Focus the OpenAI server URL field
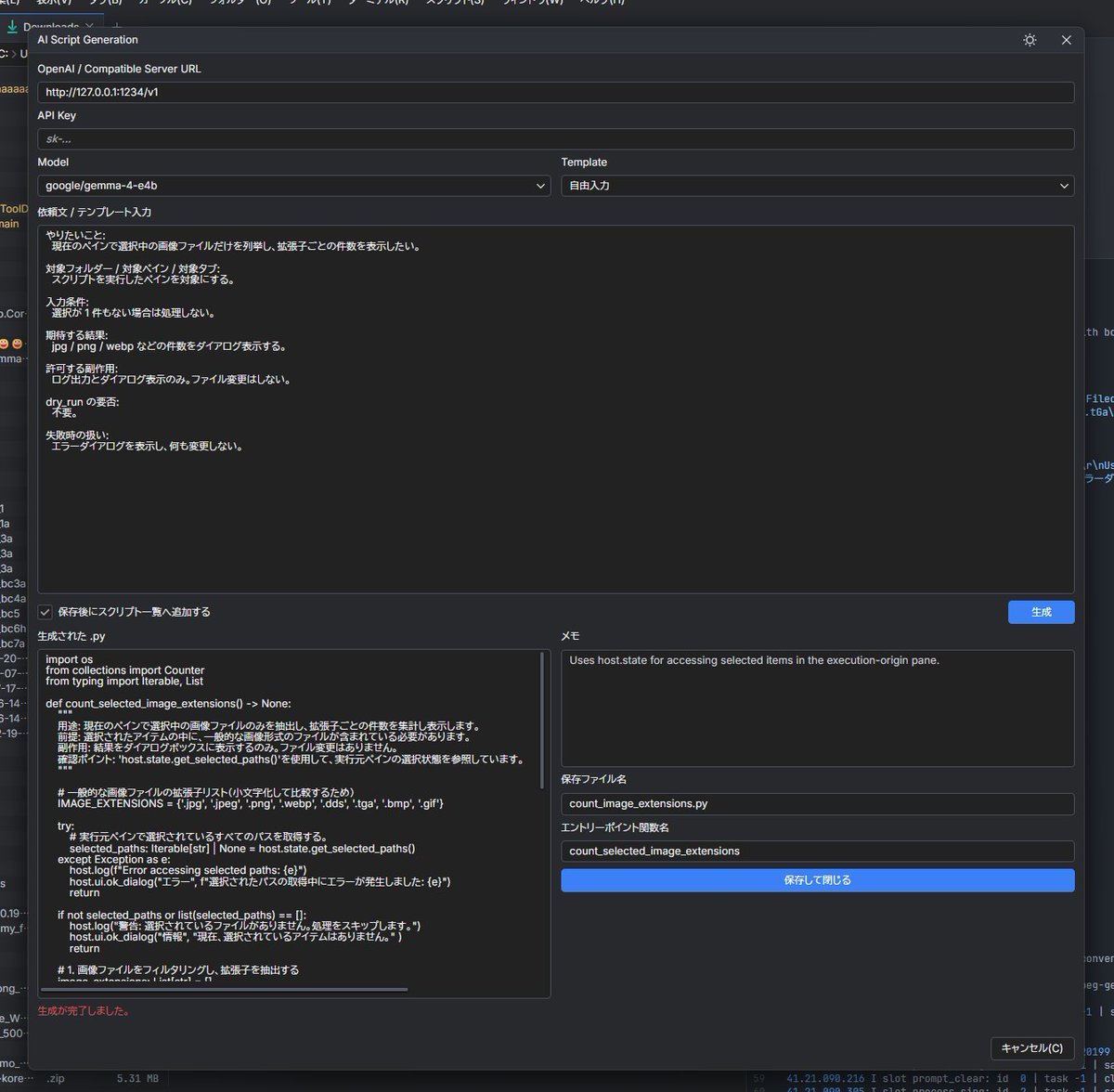Image resolution: width=1114 pixels, height=1092 pixels. [556, 92]
